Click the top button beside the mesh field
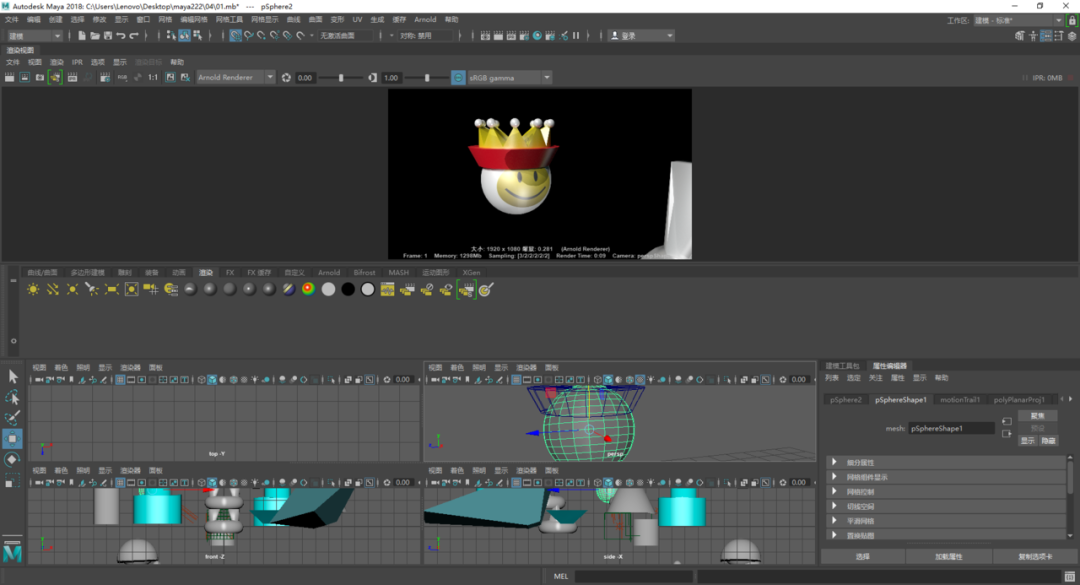 (x=1037, y=415)
